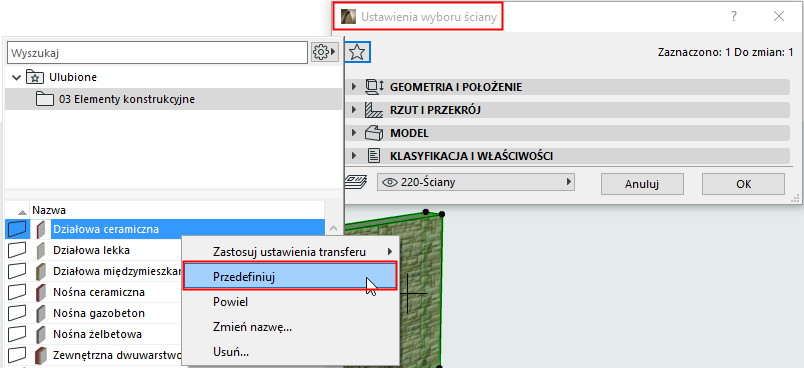Expand the MODEL panel
This screenshot has width=804, height=368.
[x=353, y=133]
